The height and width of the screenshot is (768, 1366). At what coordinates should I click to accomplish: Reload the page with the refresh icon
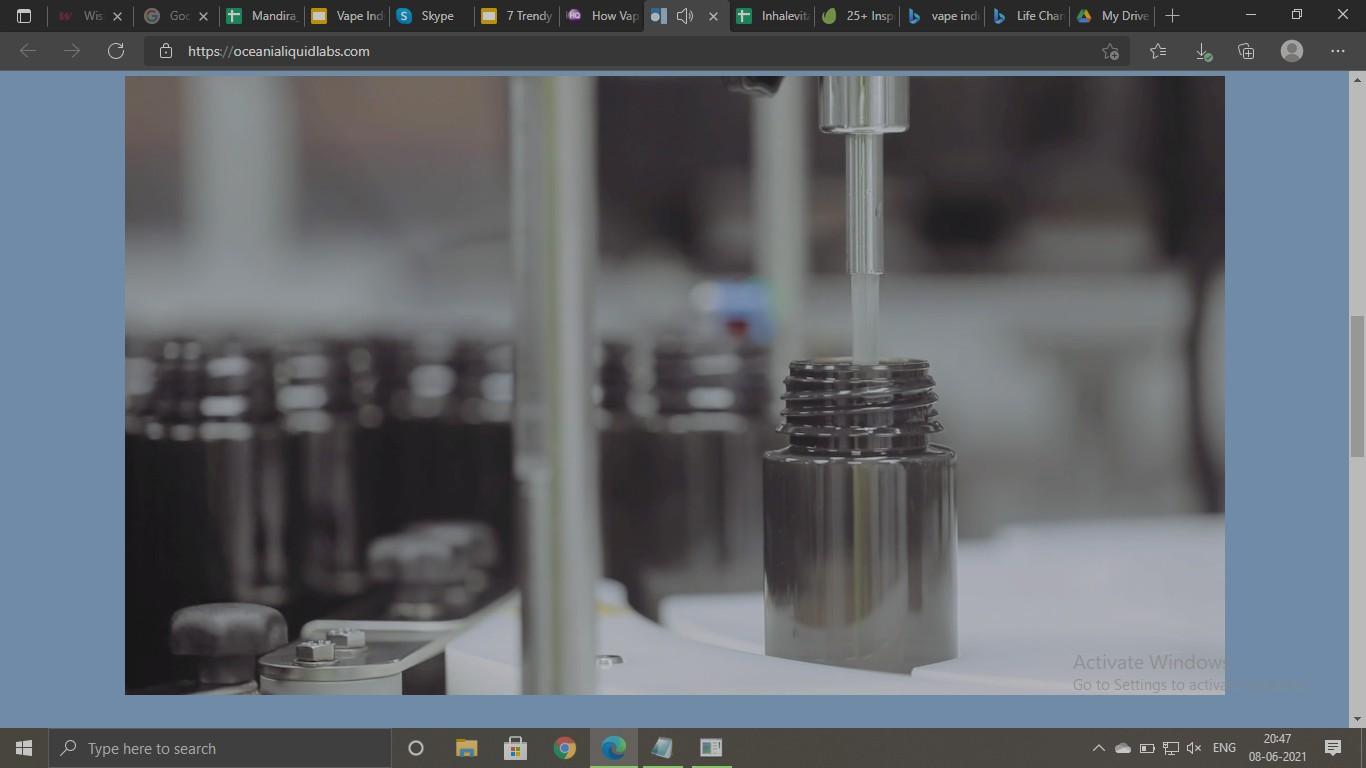(x=116, y=51)
